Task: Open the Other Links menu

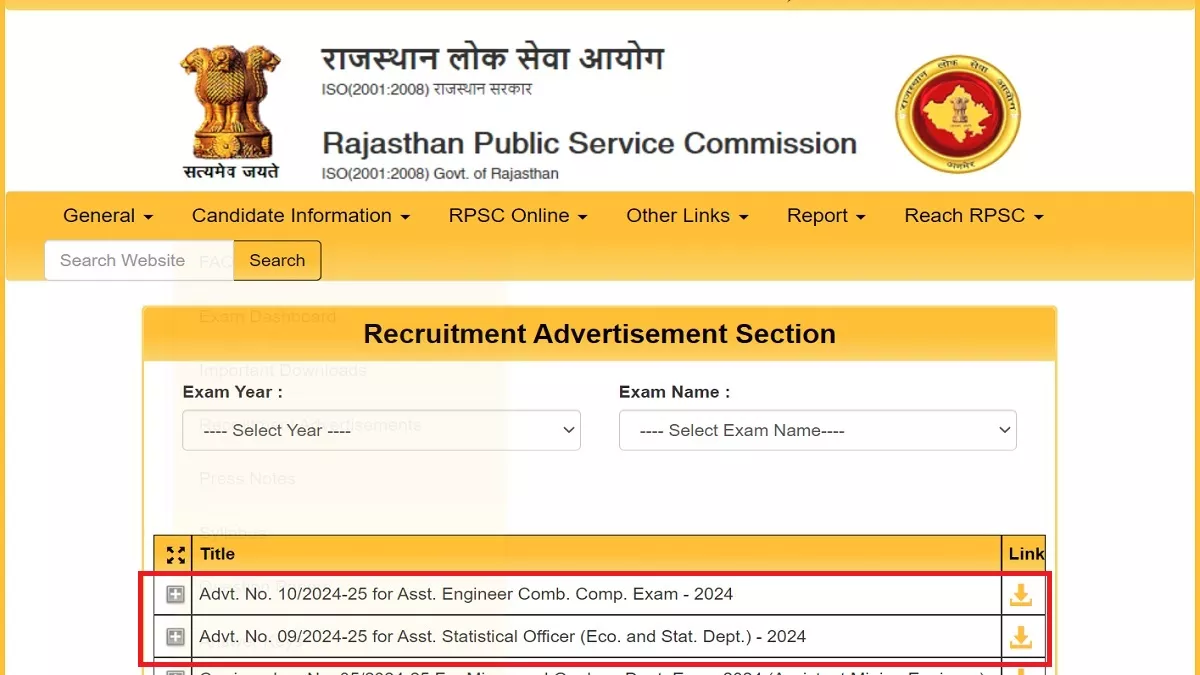Action: click(x=687, y=216)
